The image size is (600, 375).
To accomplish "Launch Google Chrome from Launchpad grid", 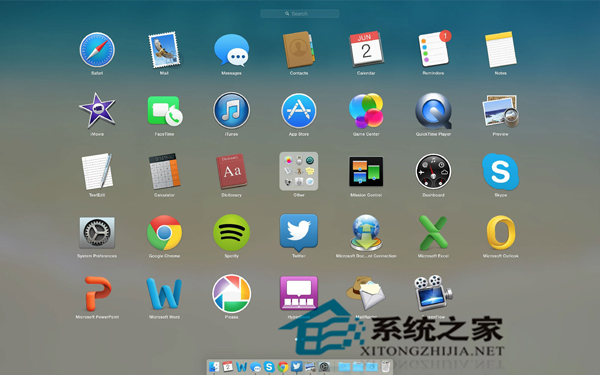I will click(164, 233).
